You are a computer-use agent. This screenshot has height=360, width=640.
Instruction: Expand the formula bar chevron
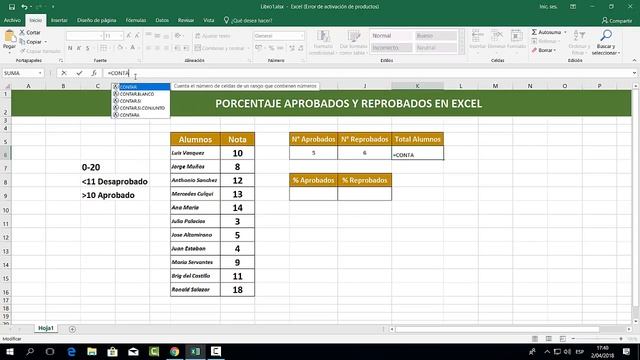tap(634, 73)
